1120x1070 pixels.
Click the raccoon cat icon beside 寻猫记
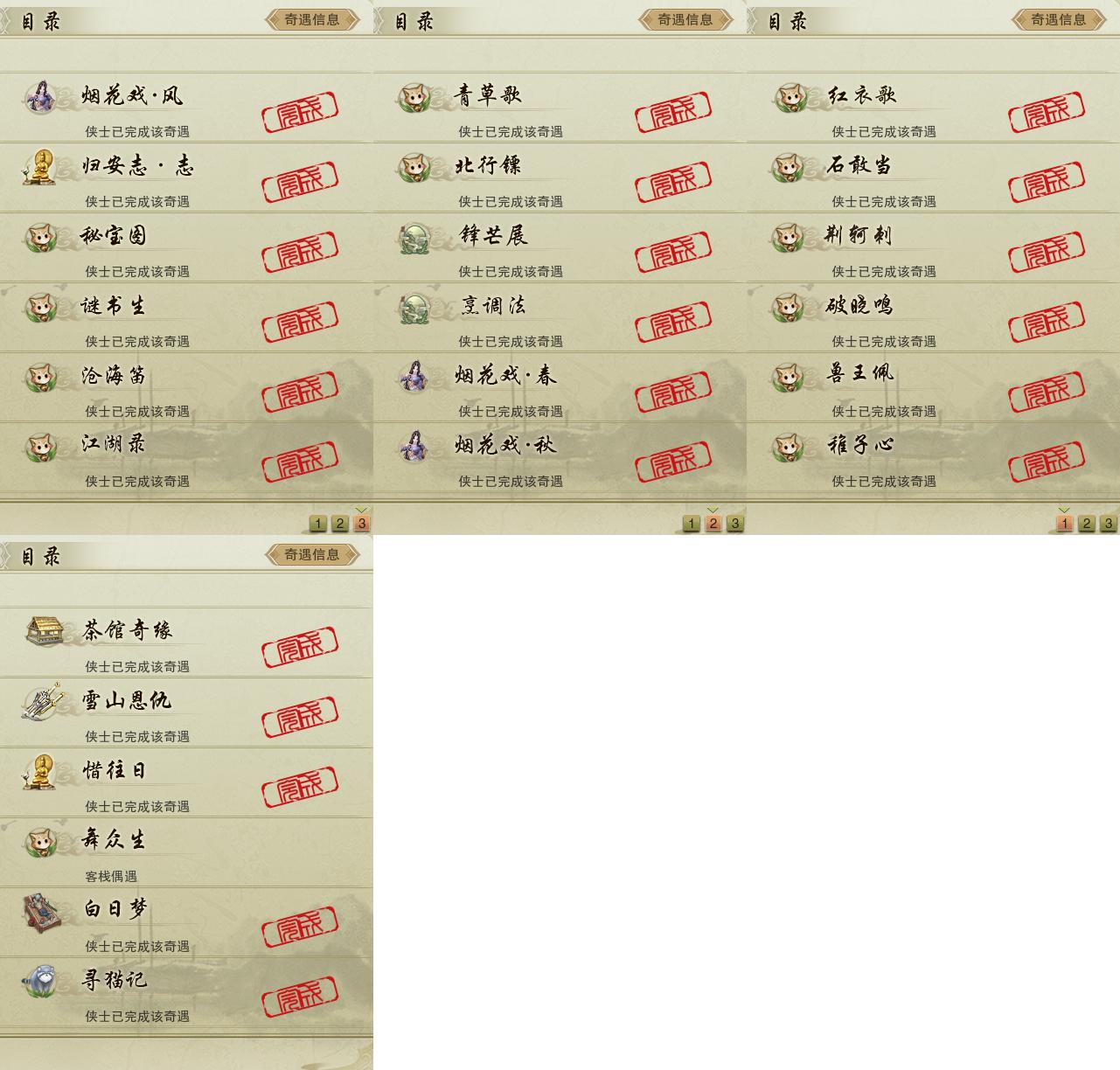(x=39, y=981)
